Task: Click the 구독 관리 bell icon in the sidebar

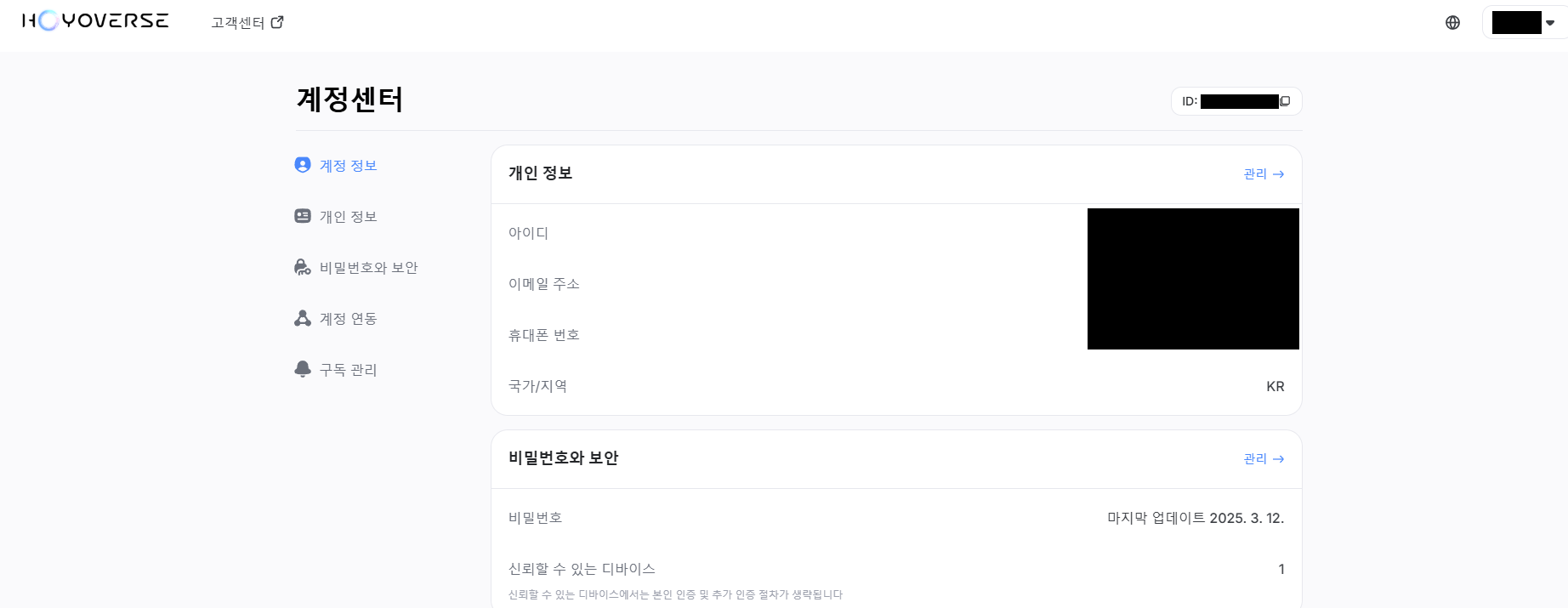Action: pos(303,369)
